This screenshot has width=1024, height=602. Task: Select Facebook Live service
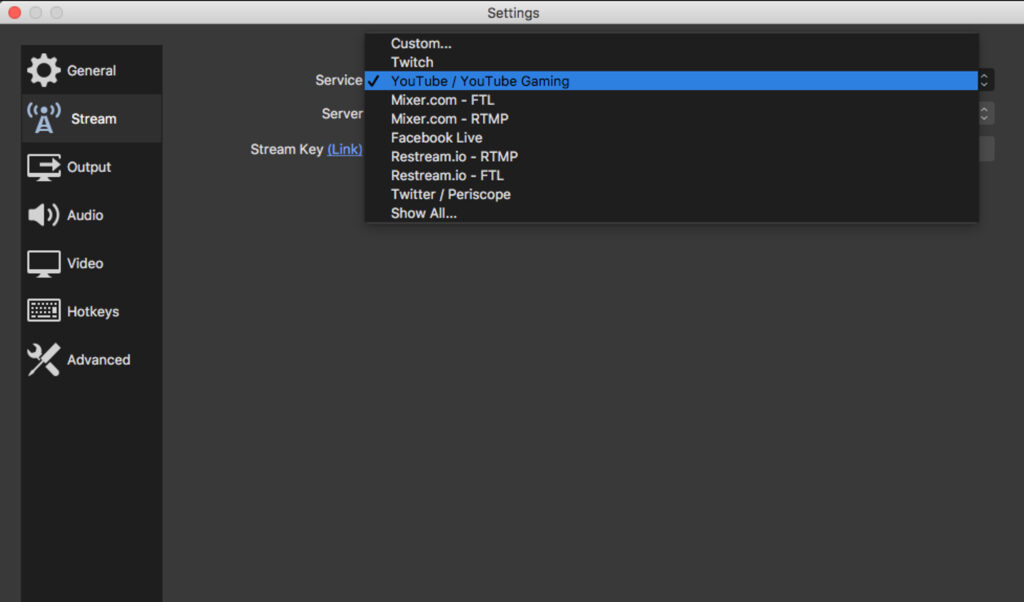tap(671, 138)
